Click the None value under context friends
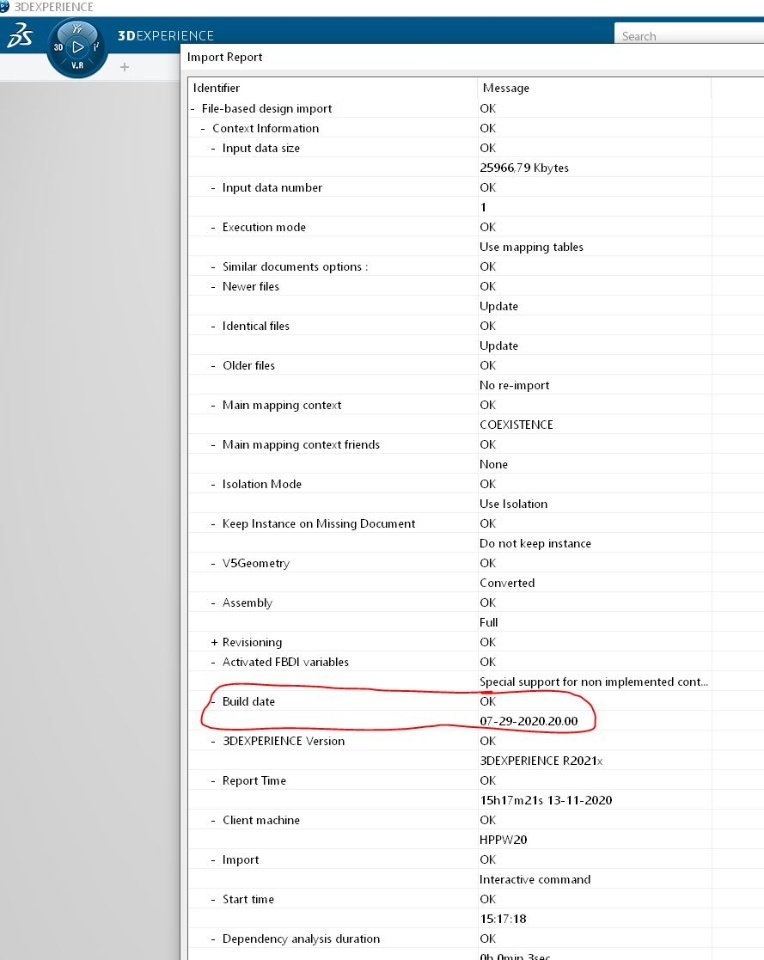The height and width of the screenshot is (960, 764). 493,464
